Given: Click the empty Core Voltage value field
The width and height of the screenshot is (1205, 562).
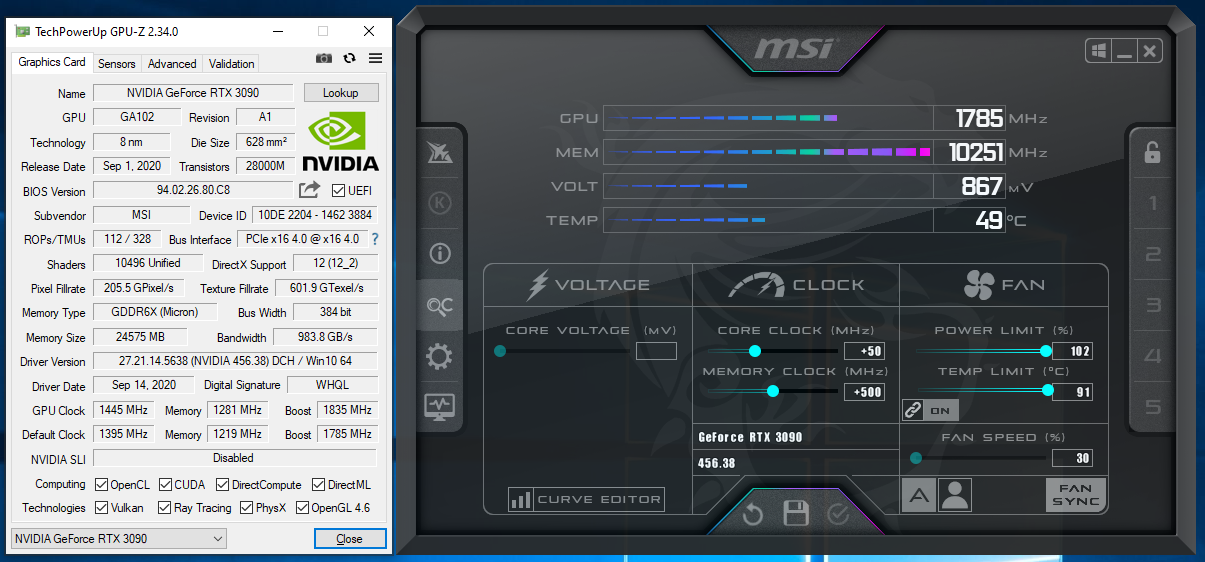Looking at the screenshot, I should click(x=656, y=351).
